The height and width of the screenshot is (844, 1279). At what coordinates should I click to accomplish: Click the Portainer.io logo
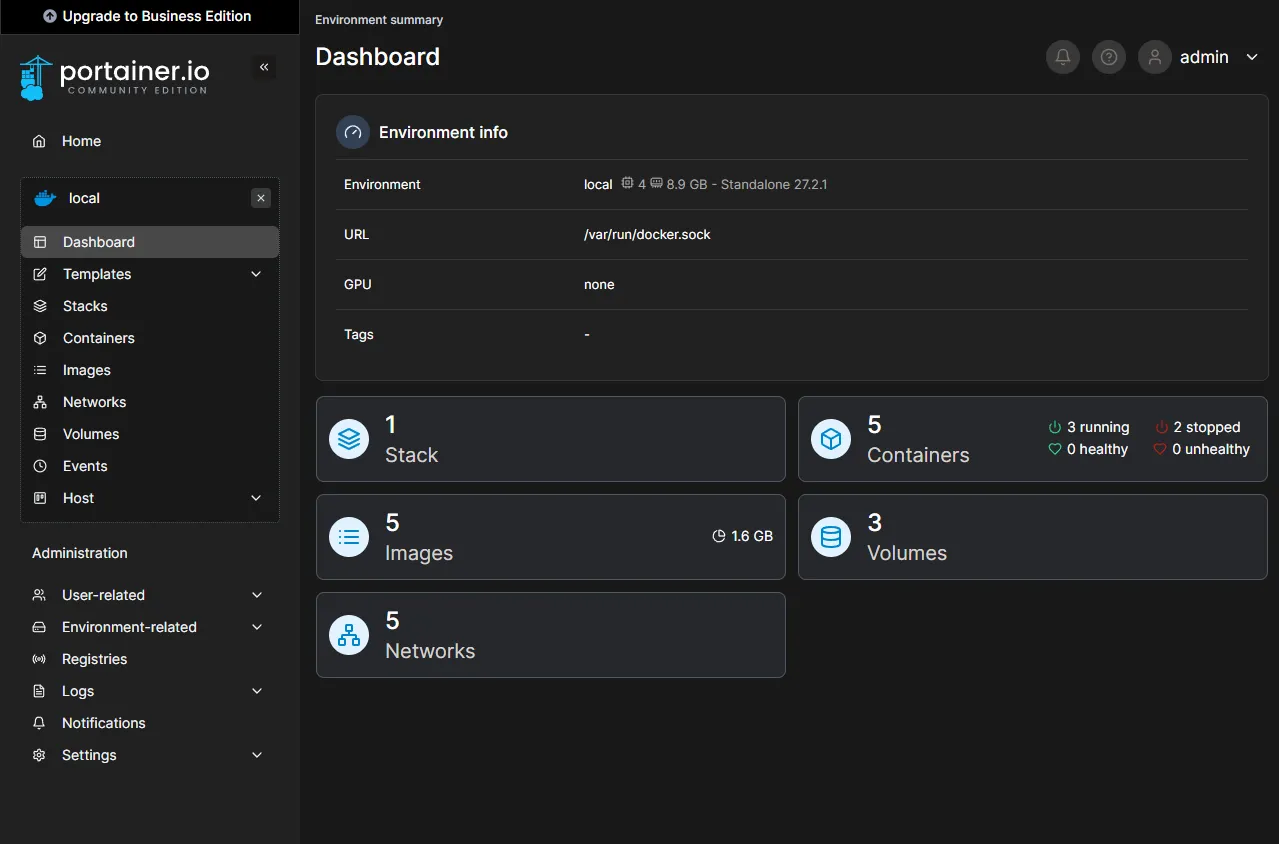coord(115,77)
